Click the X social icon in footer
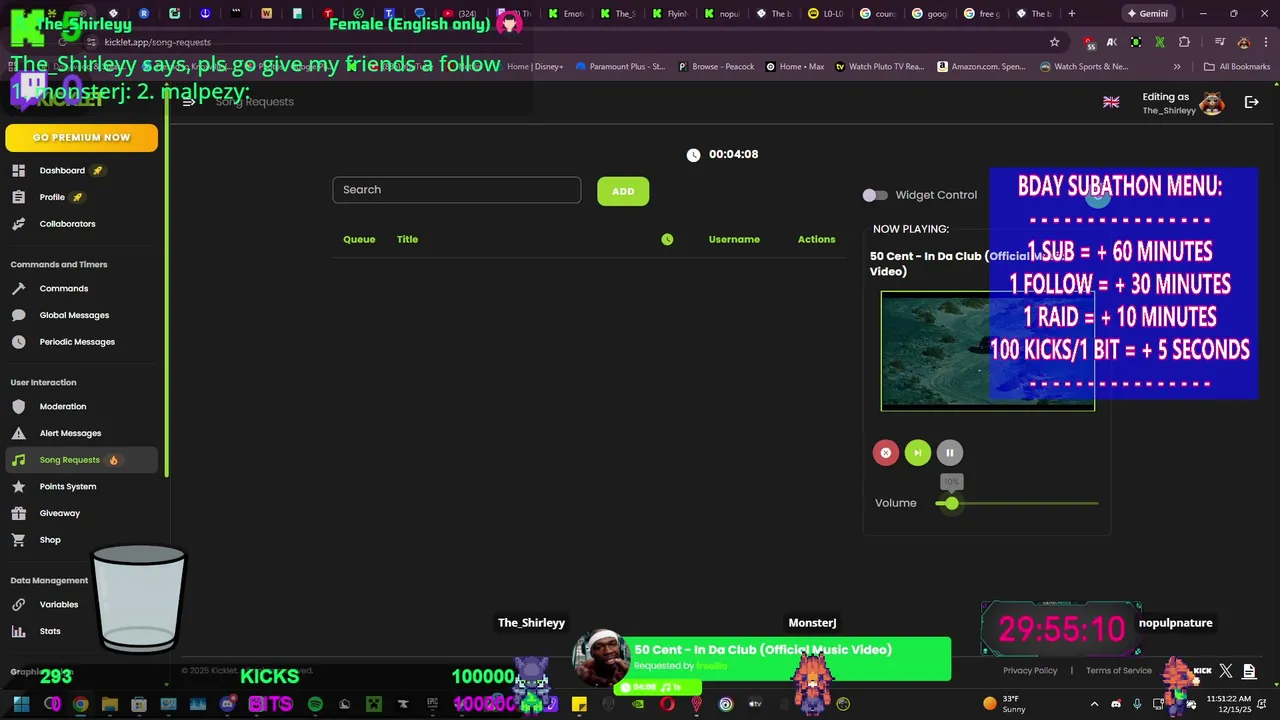Screen dimensions: 1280x720 click(1226, 671)
